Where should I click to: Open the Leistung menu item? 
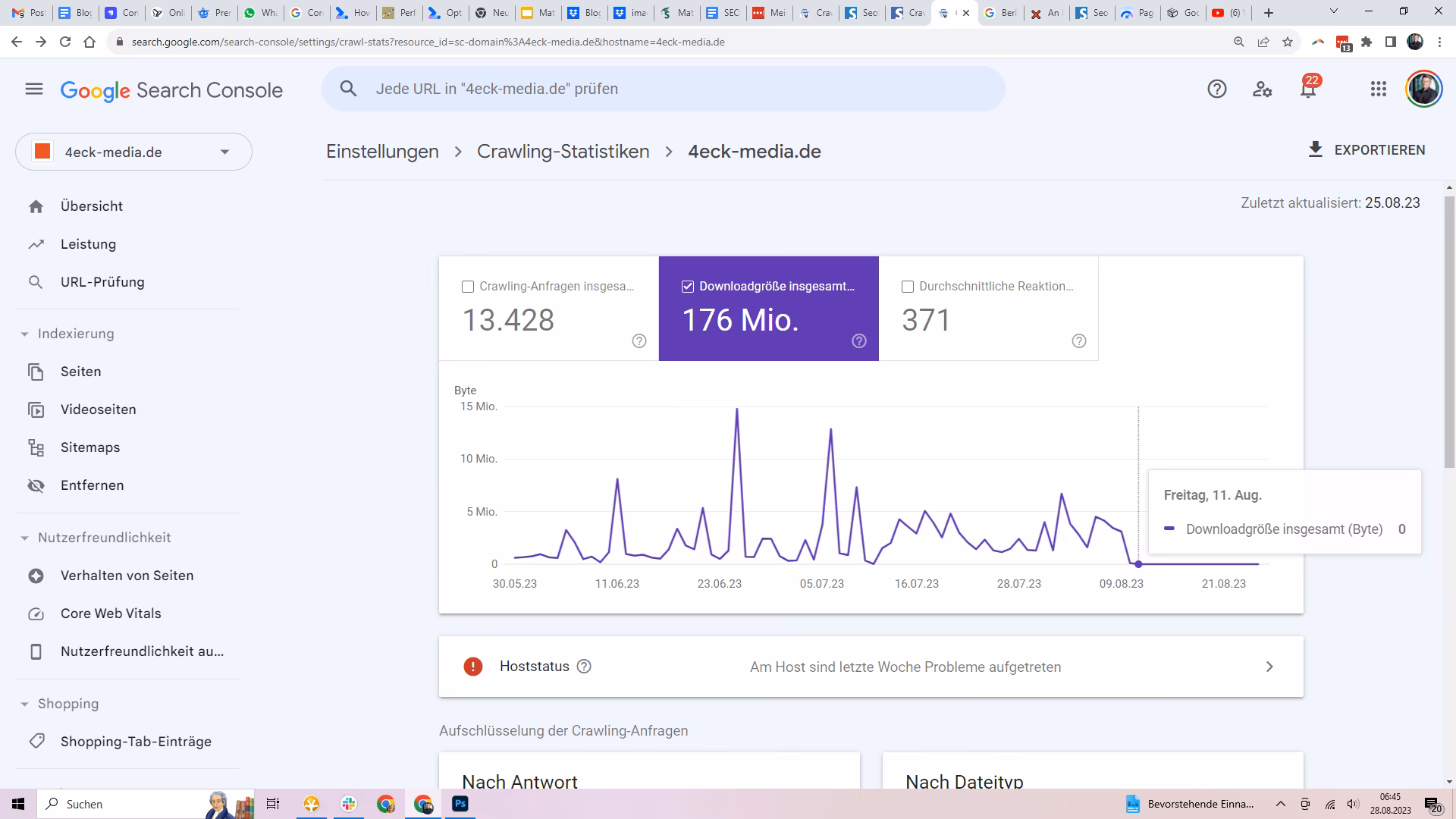click(x=88, y=244)
